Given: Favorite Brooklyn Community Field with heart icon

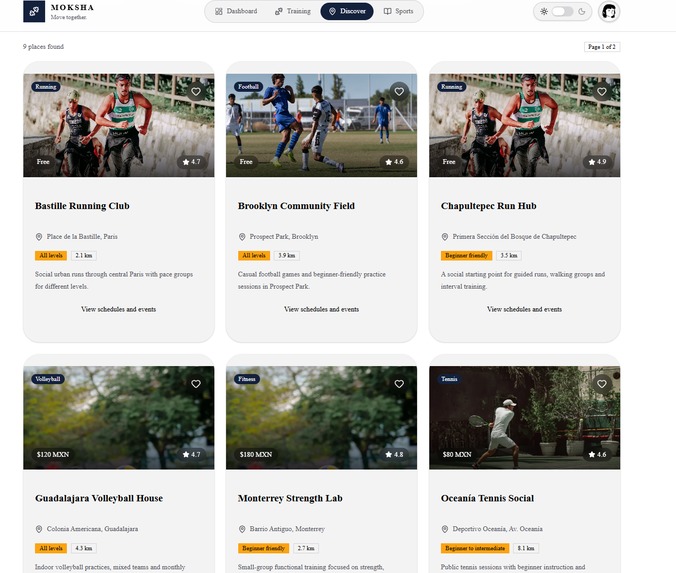Looking at the screenshot, I should (x=399, y=91).
